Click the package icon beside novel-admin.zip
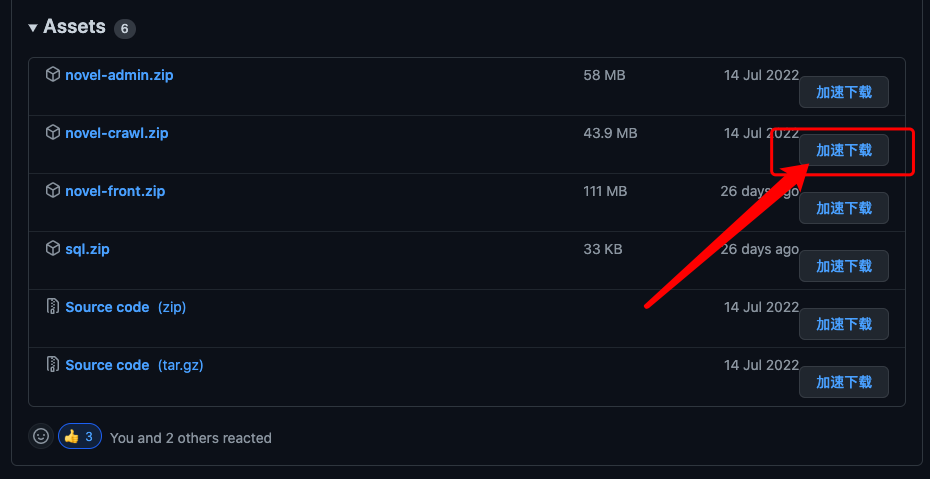930x479 pixels. point(53,75)
